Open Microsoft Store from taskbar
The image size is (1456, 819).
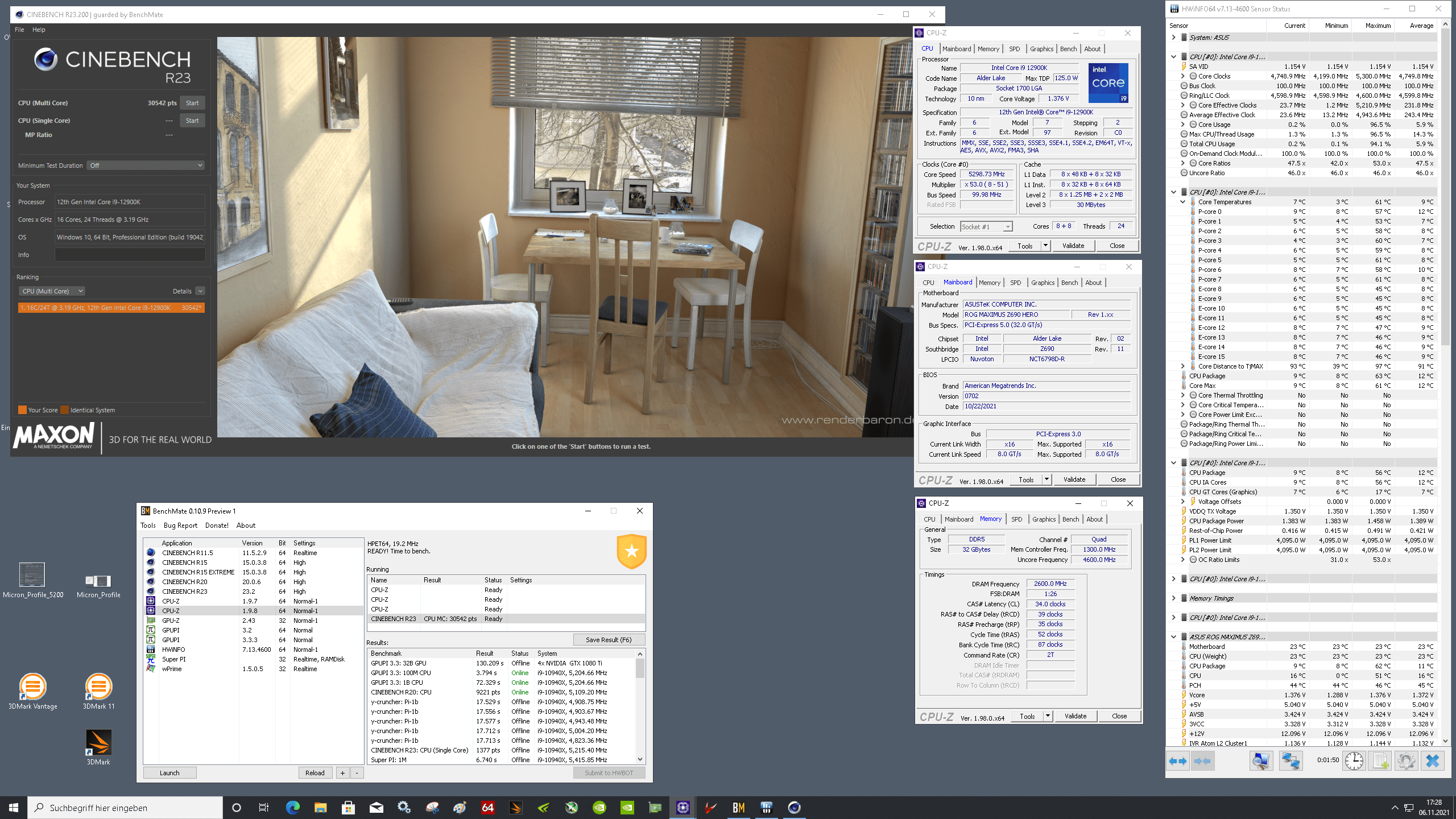(348, 808)
